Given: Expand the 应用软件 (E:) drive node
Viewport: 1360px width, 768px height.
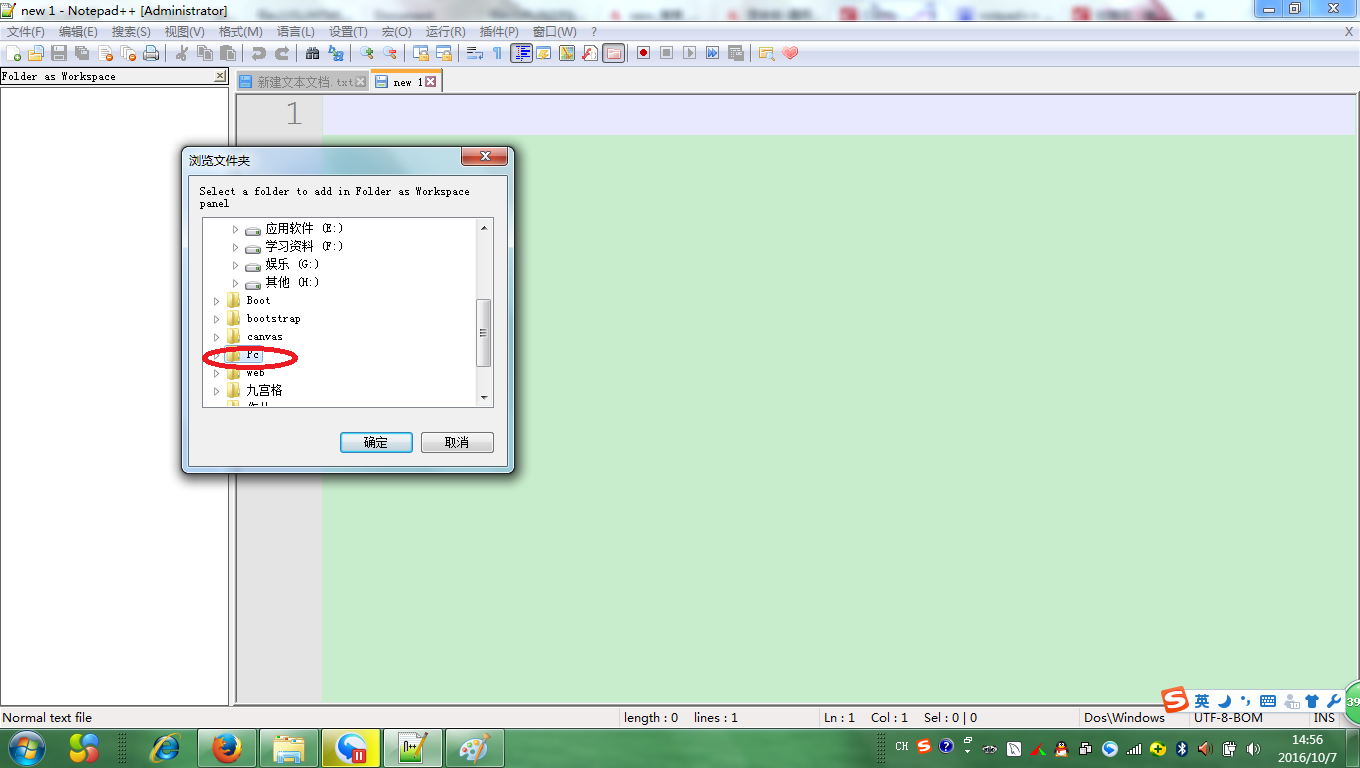Looking at the screenshot, I should 235,229.
